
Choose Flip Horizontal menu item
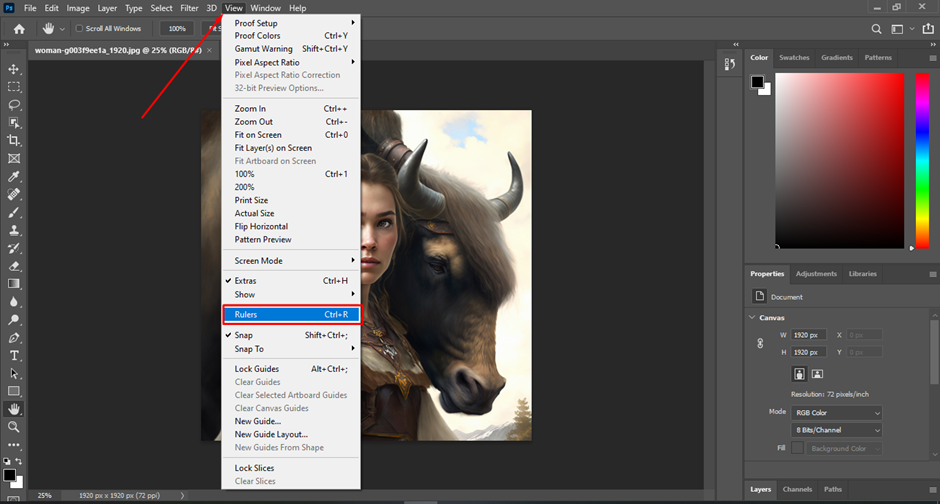291,227
